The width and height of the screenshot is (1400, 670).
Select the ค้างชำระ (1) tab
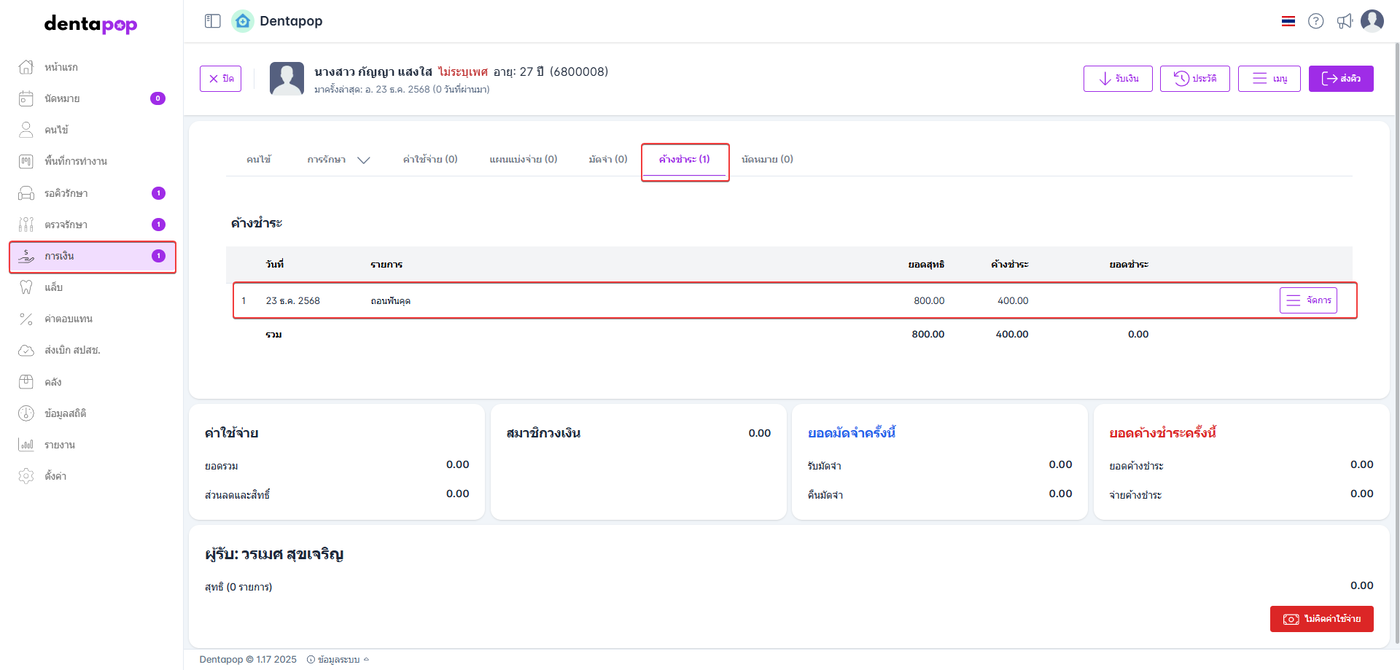(x=685, y=160)
